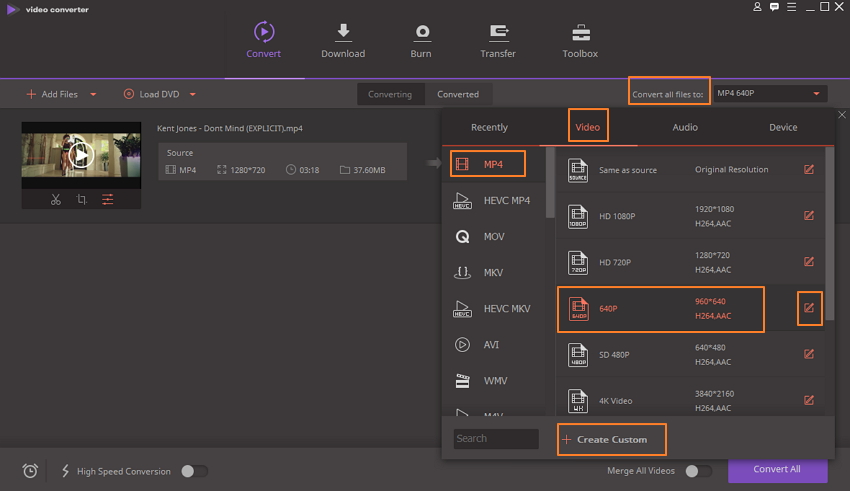Edit the 640P preset
Viewport: 850px width, 491px height.
tap(809, 308)
